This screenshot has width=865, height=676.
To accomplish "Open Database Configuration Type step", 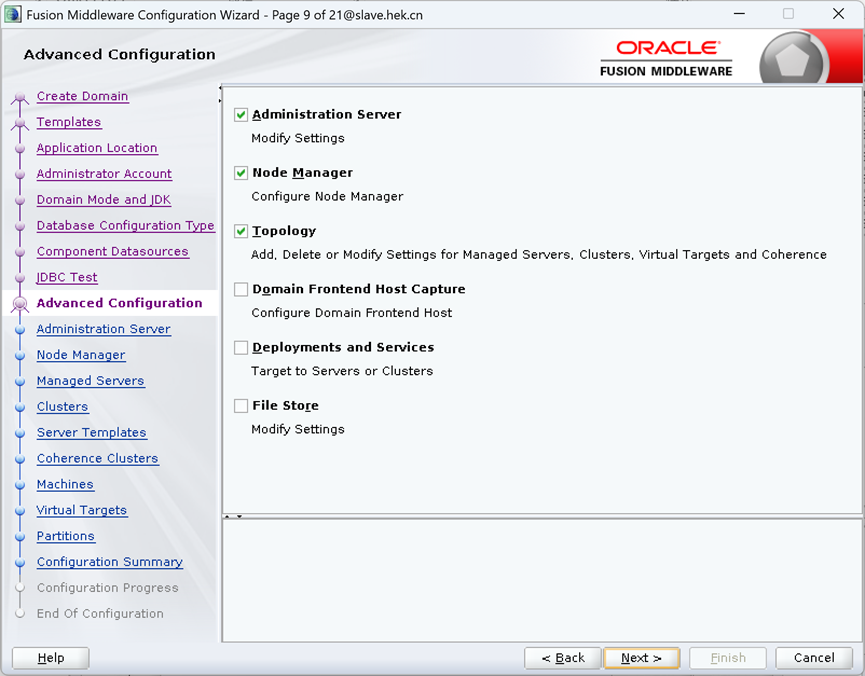I will pyautogui.click(x=125, y=226).
